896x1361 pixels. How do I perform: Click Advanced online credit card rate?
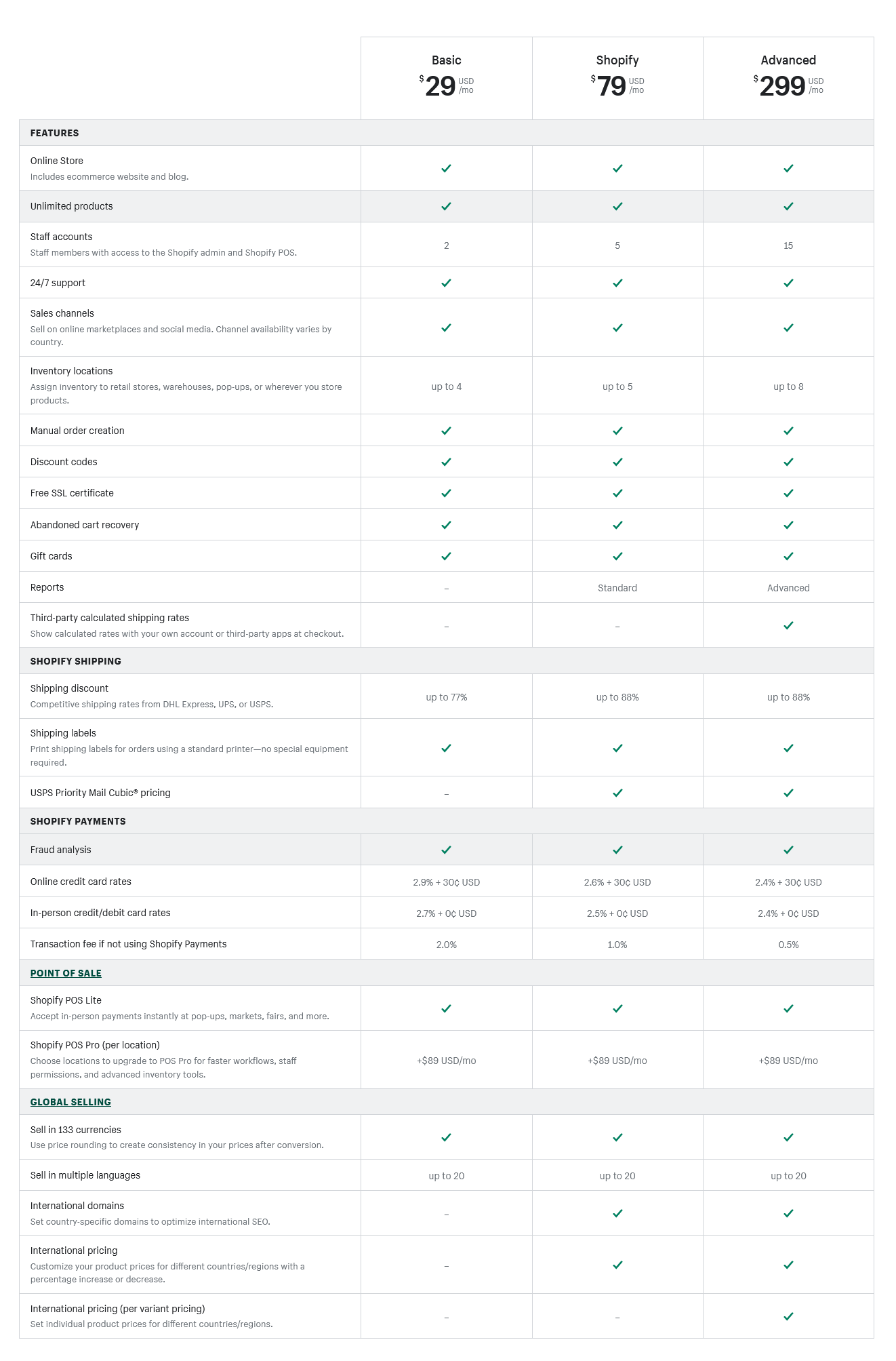[788, 882]
